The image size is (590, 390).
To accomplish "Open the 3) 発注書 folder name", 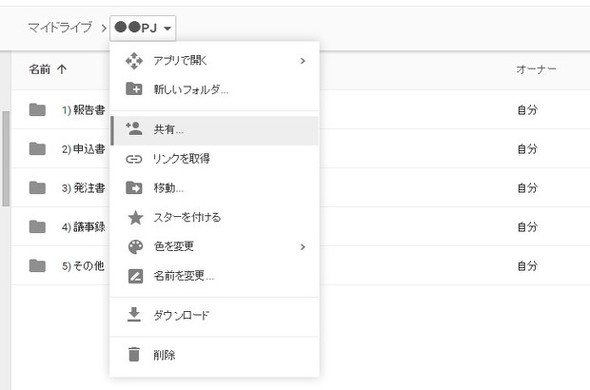I will (84, 188).
